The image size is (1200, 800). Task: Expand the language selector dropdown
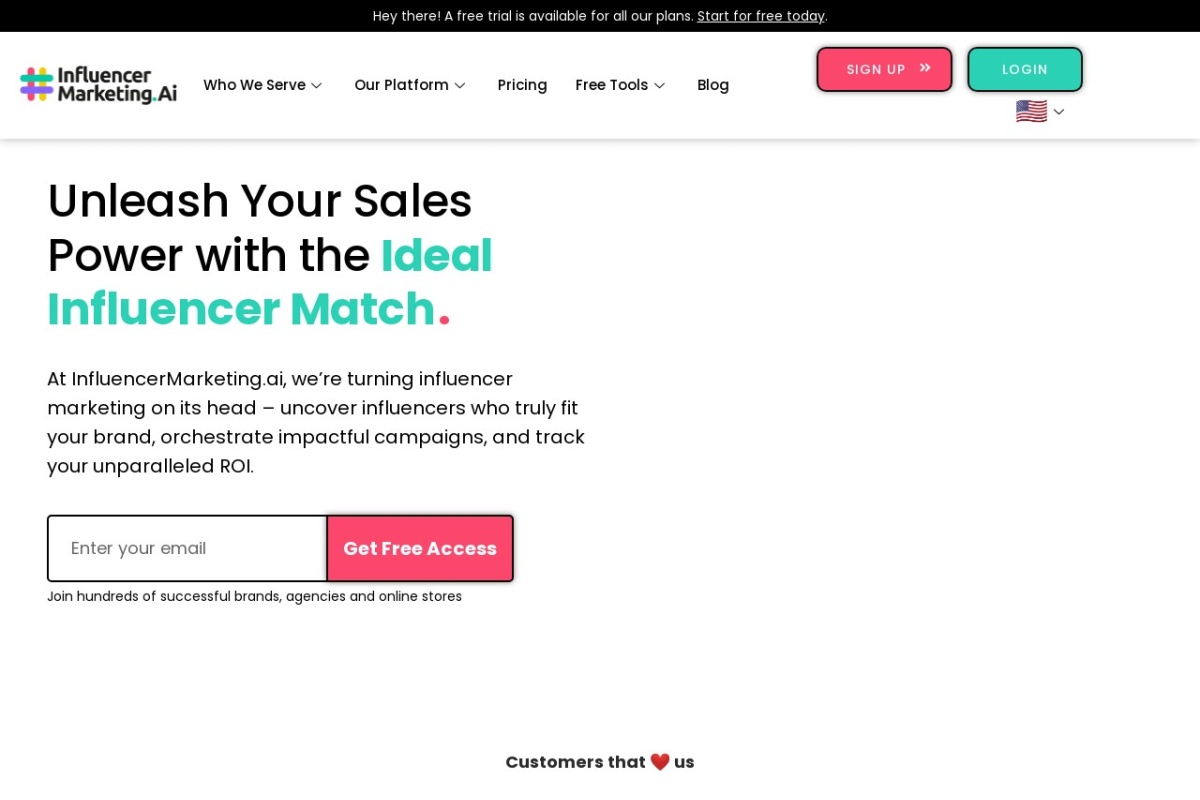coord(1058,111)
